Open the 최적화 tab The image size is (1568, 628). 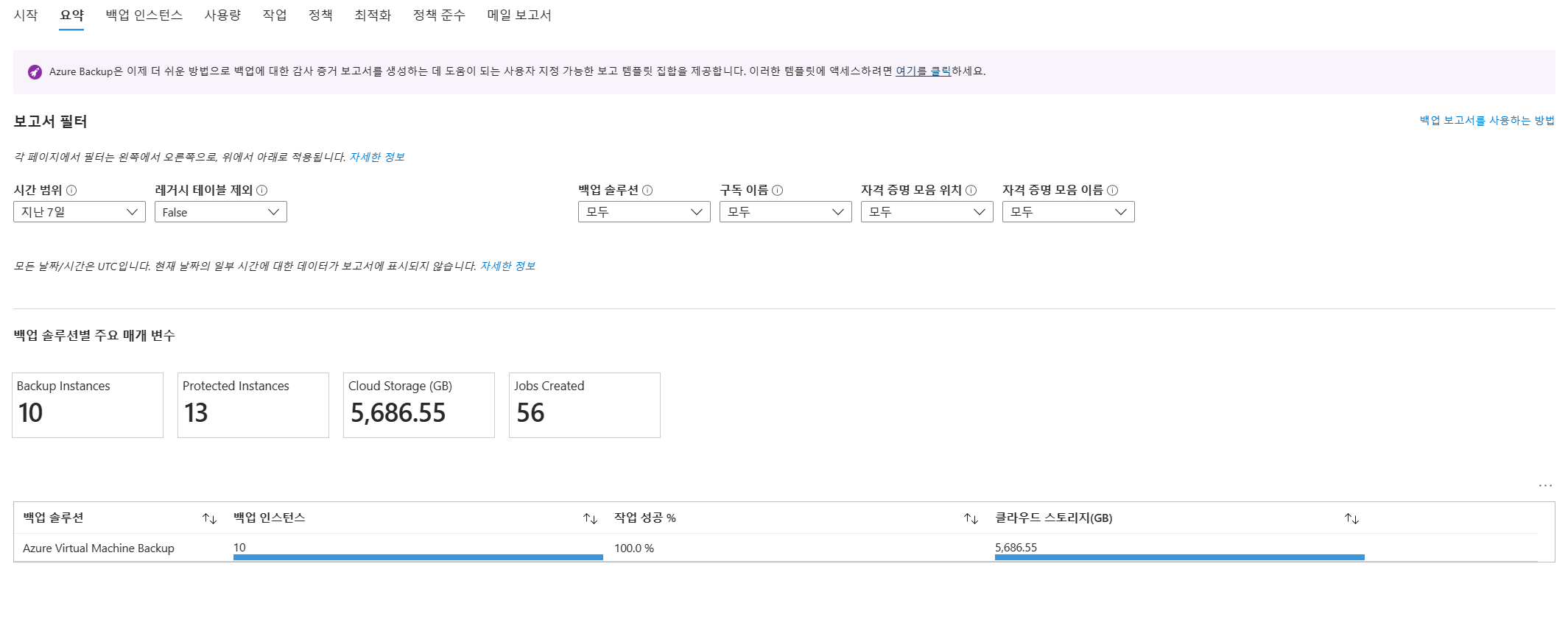[373, 15]
